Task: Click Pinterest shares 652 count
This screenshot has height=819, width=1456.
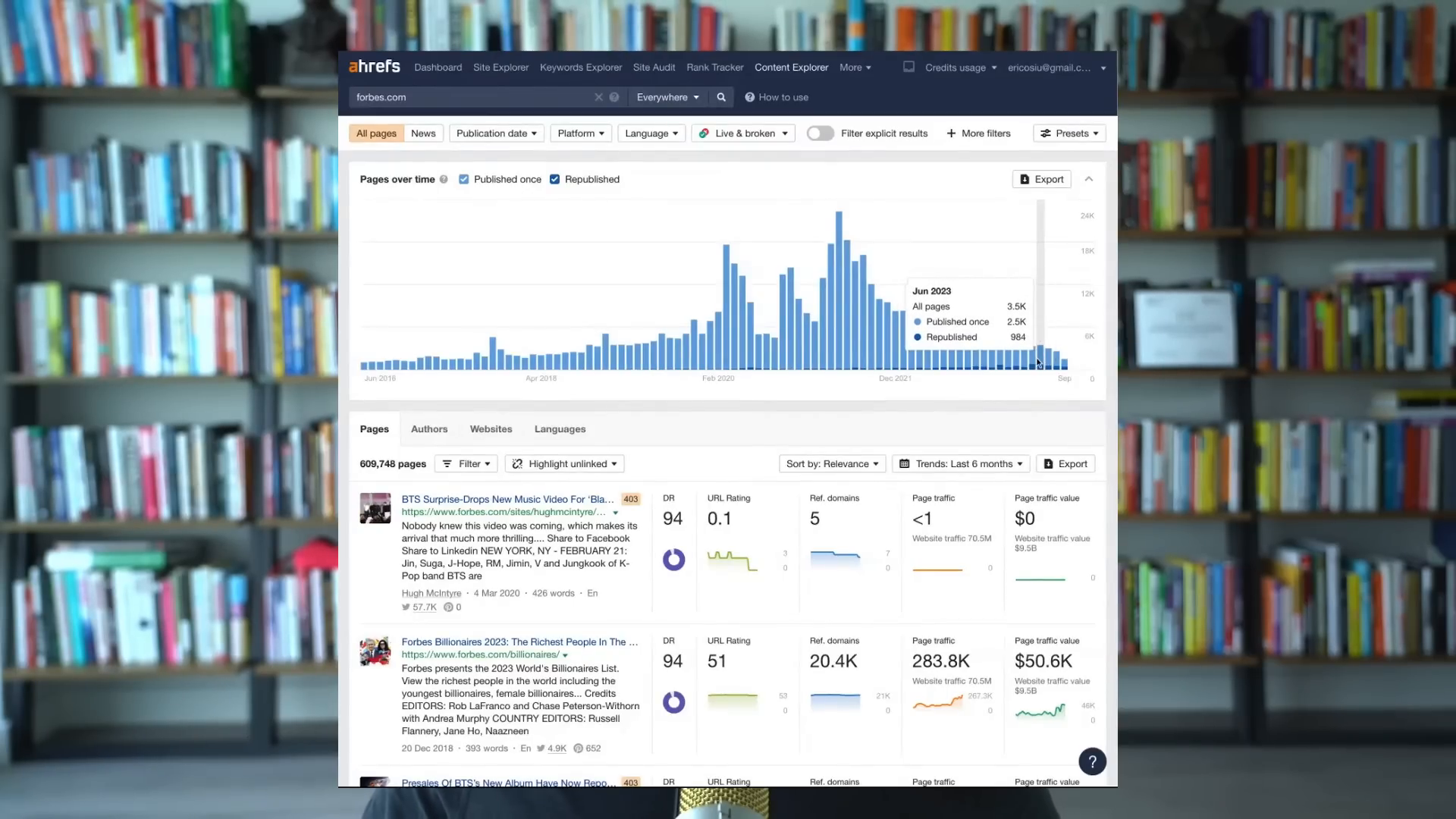Action: 587,748
